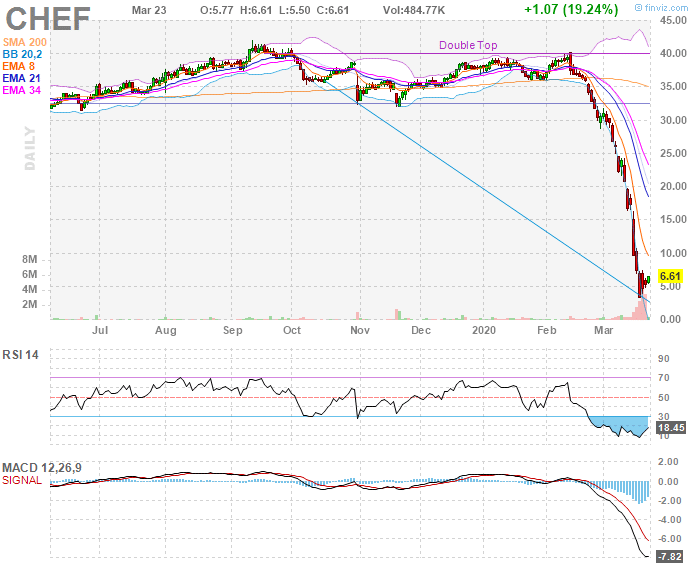Click the open price O:5.77
This screenshot has height=566, width=700.
pyautogui.click(x=217, y=10)
